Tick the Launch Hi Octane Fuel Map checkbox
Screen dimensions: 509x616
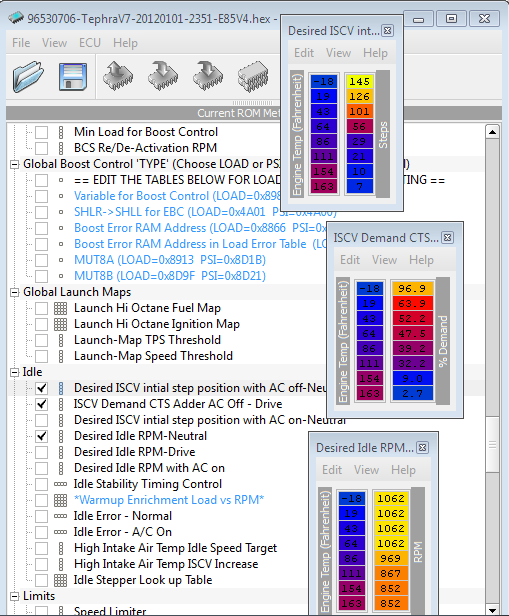click(42, 308)
